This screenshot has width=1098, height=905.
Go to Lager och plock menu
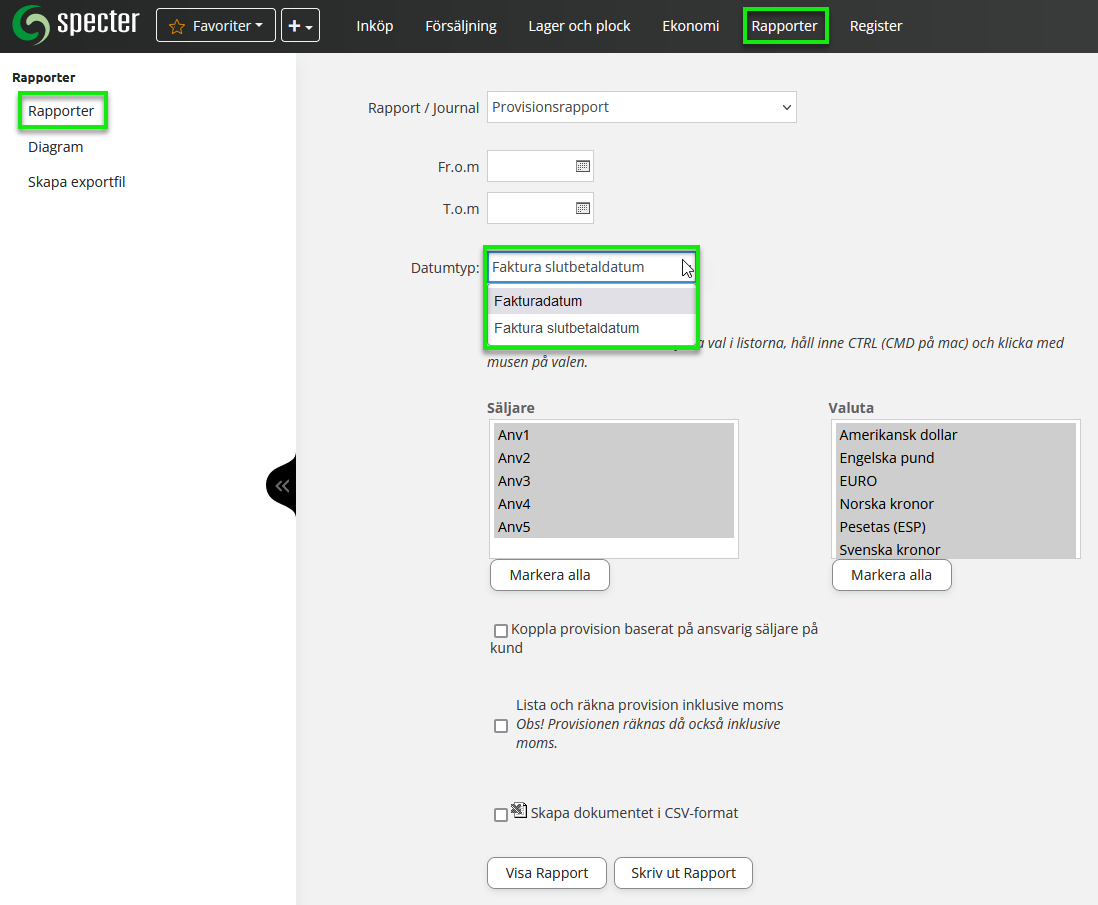coord(579,26)
